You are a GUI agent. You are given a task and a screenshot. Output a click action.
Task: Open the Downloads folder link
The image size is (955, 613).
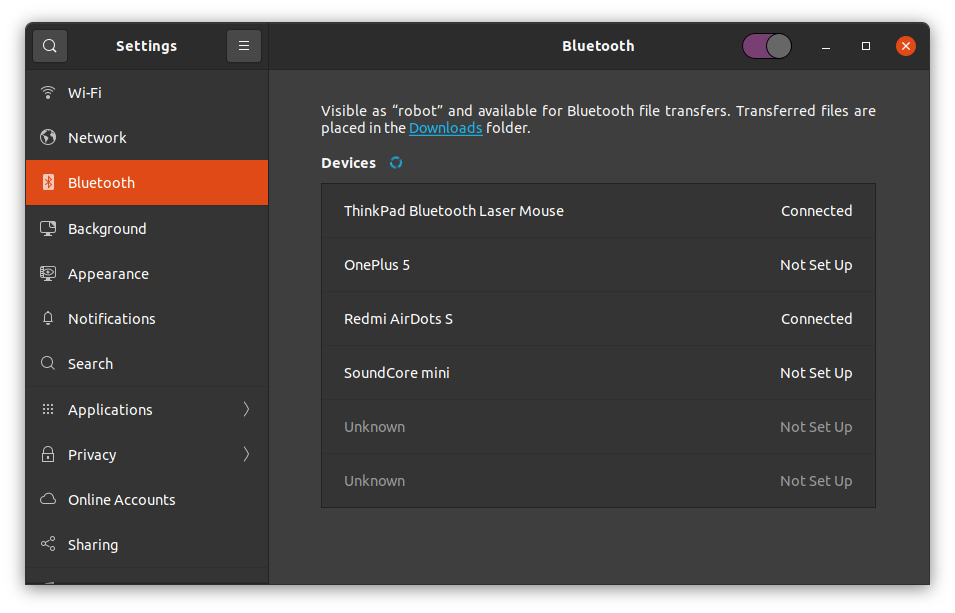click(445, 128)
